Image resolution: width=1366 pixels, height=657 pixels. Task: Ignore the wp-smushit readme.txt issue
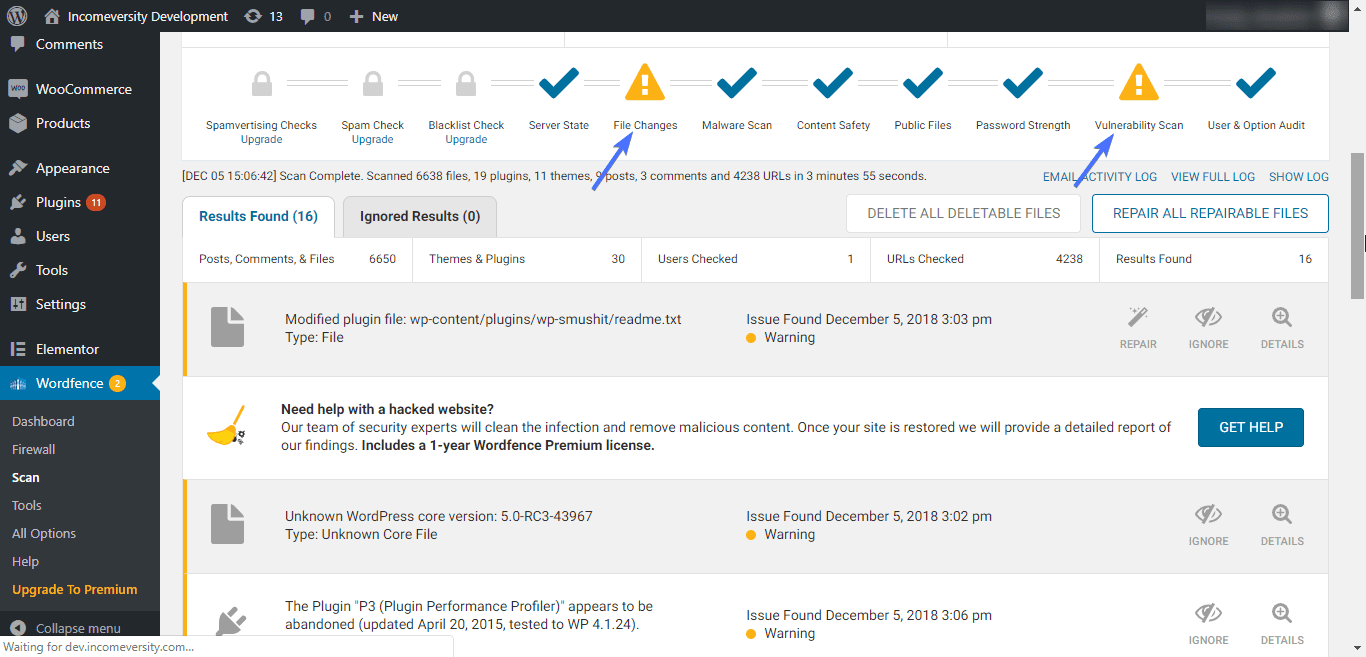pyautogui.click(x=1209, y=328)
